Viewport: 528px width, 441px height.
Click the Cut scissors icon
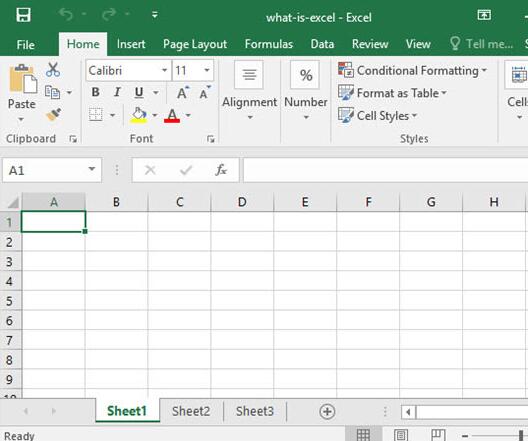pos(53,70)
